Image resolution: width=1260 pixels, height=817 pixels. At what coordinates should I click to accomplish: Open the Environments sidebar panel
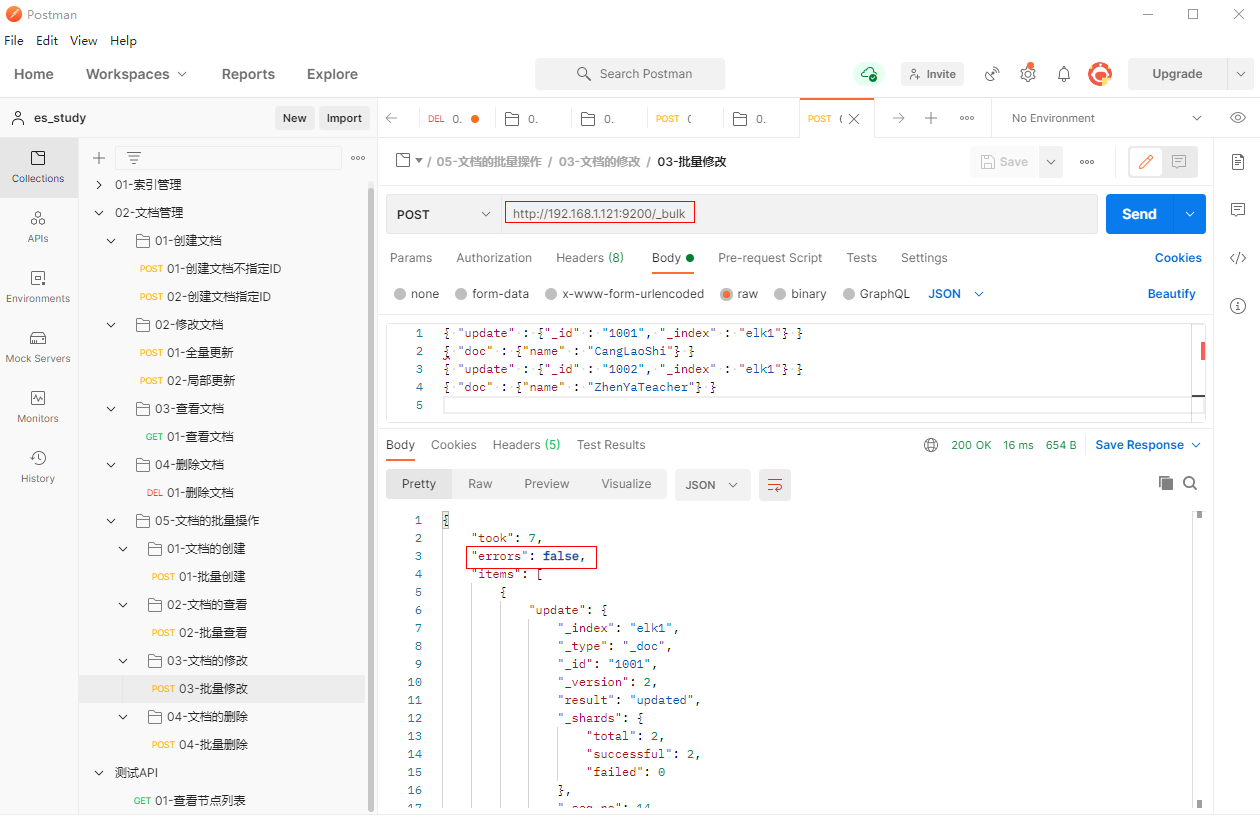pyautogui.click(x=38, y=286)
